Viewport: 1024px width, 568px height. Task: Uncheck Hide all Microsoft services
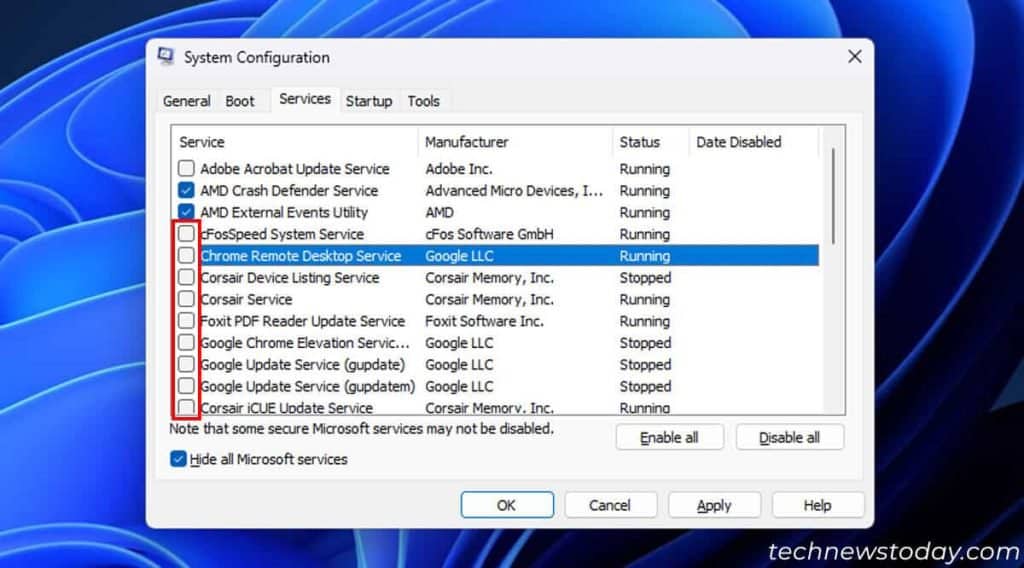click(178, 459)
